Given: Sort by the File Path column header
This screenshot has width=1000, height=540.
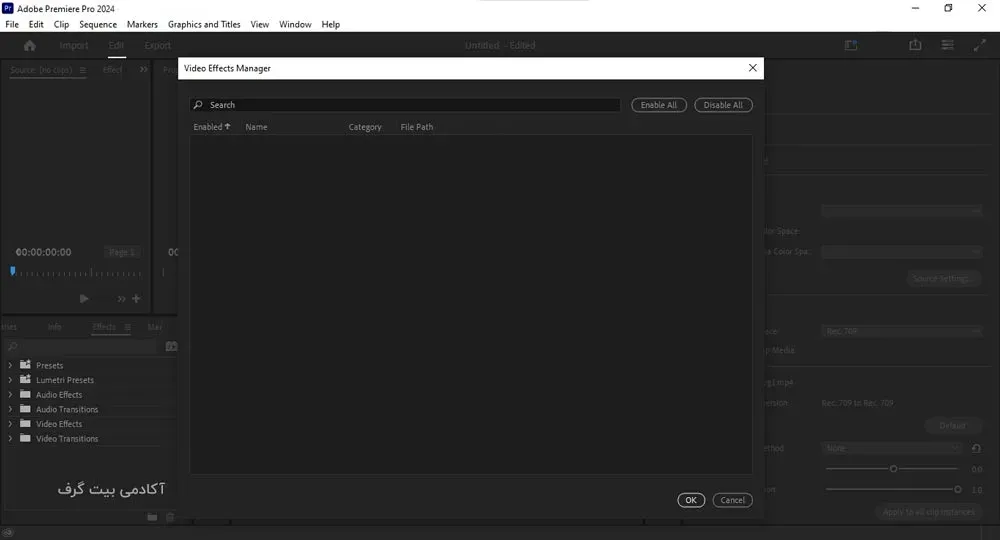Looking at the screenshot, I should point(416,127).
